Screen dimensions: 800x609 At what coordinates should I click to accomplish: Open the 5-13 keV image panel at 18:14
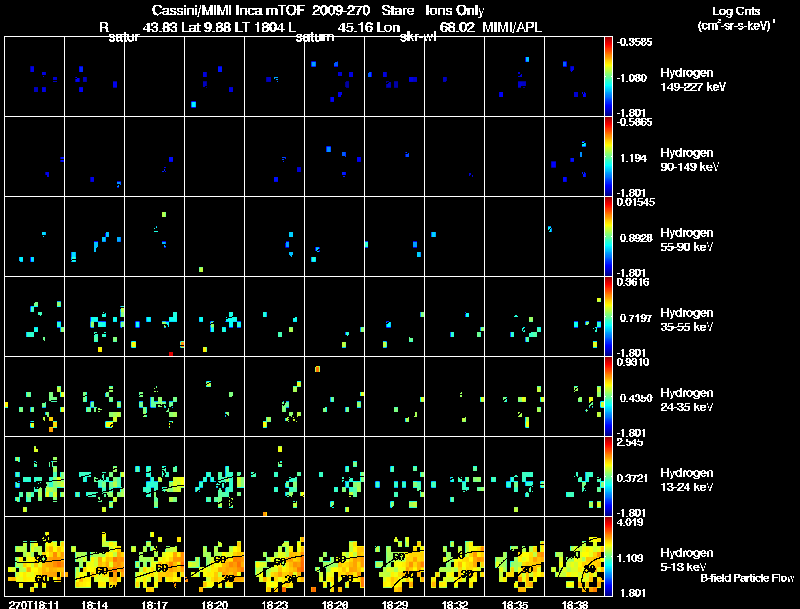[x=94, y=556]
